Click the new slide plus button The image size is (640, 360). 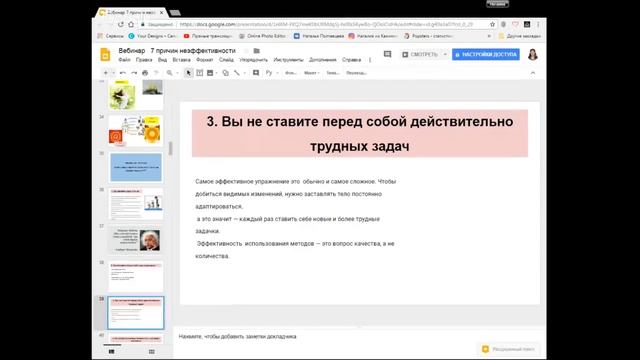click(106, 73)
